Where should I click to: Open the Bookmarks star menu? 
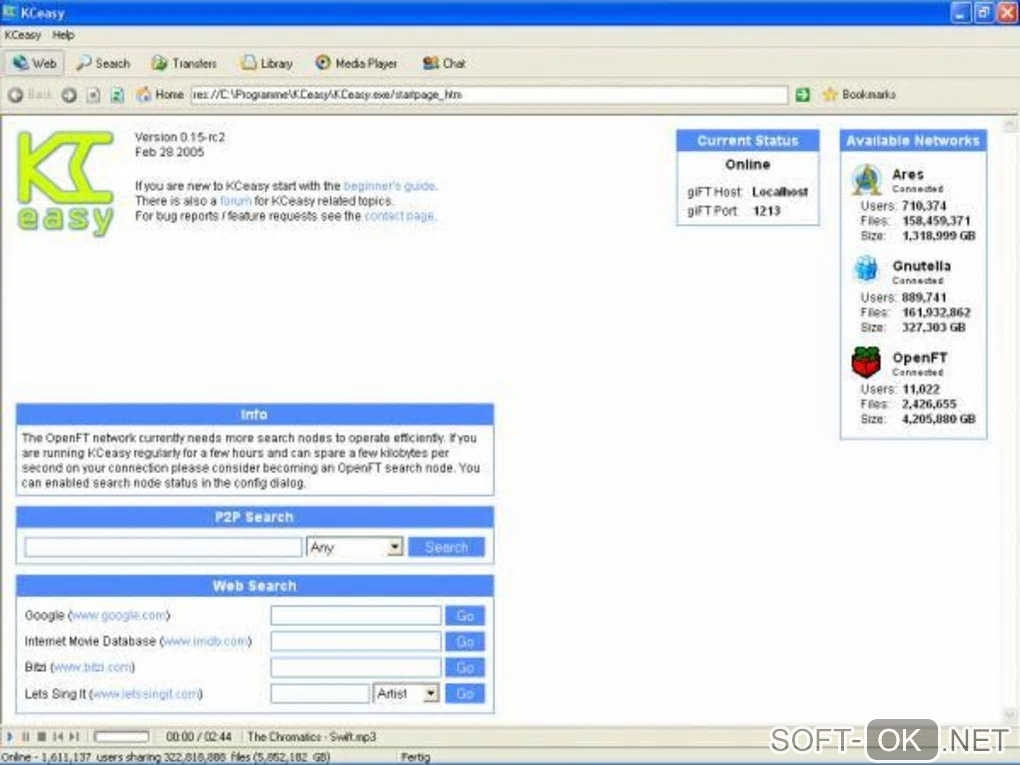(859, 95)
